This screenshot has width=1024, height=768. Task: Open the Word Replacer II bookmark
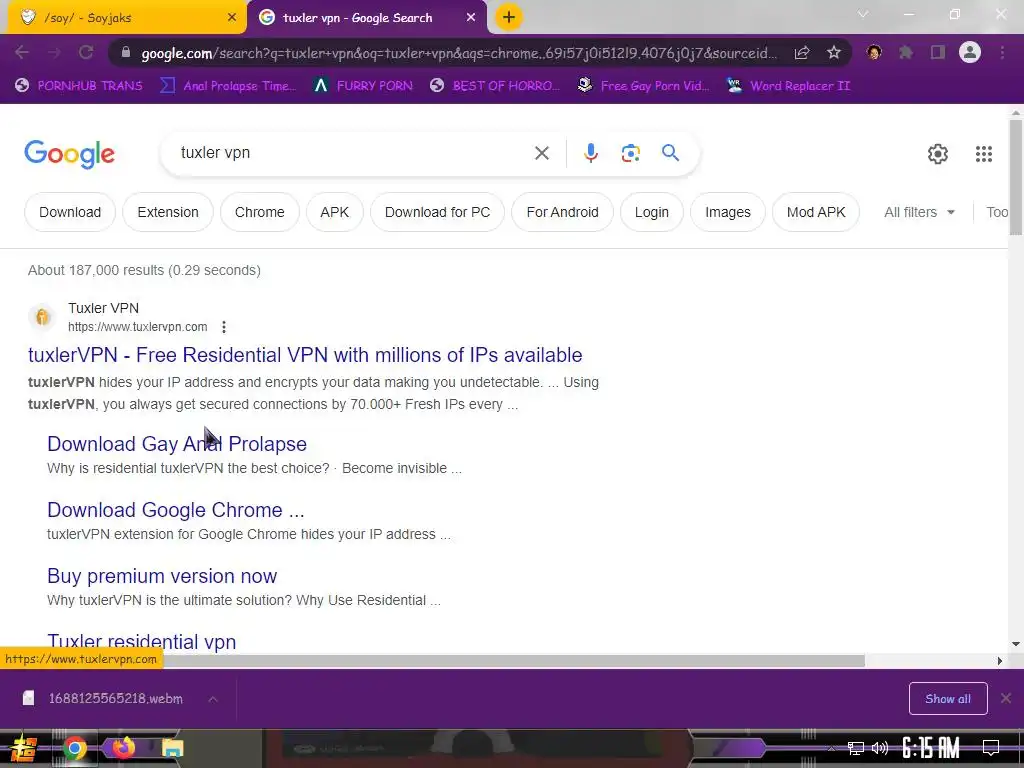(x=788, y=86)
